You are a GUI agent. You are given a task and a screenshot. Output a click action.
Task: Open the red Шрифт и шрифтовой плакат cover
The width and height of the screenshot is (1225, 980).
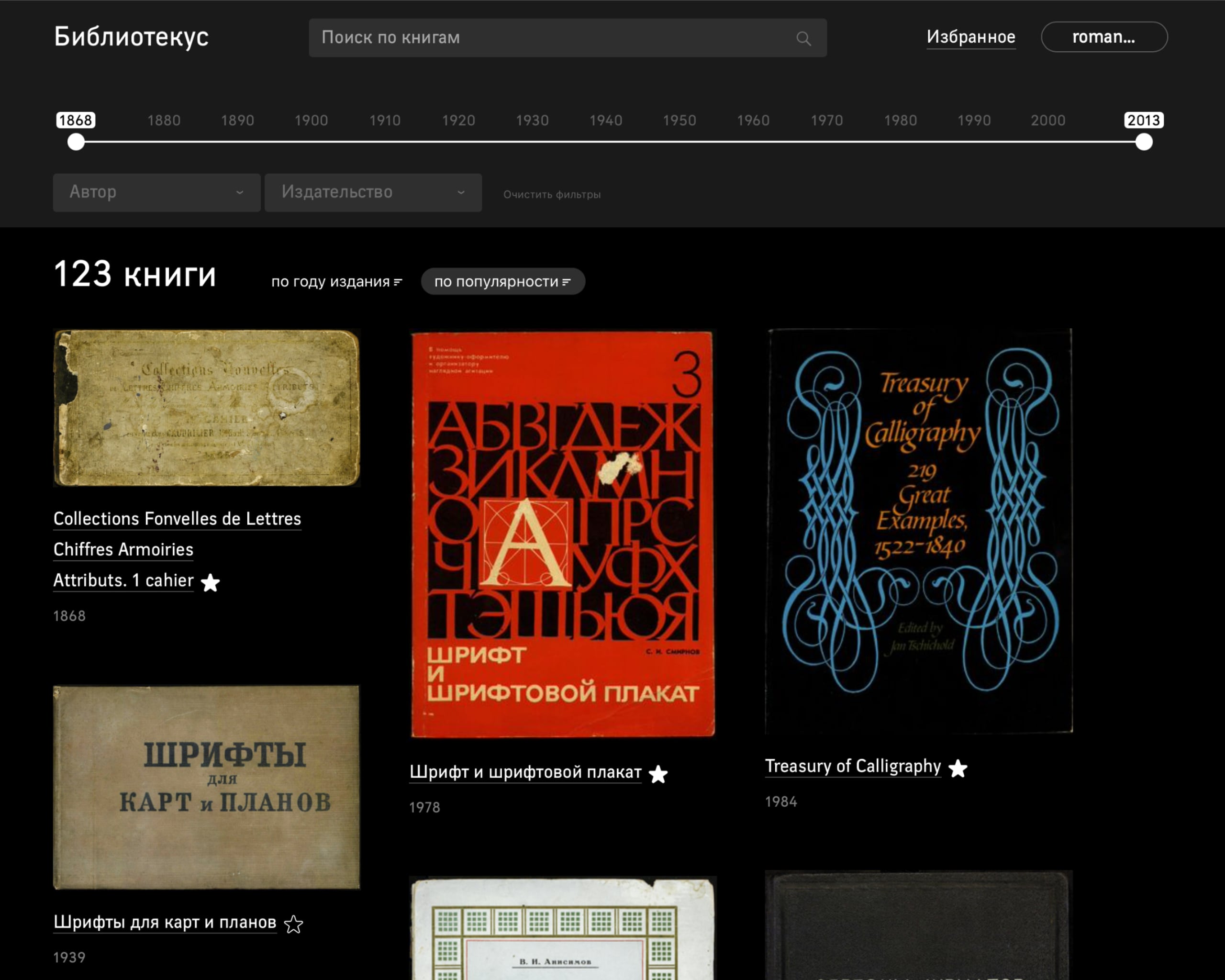[562, 534]
